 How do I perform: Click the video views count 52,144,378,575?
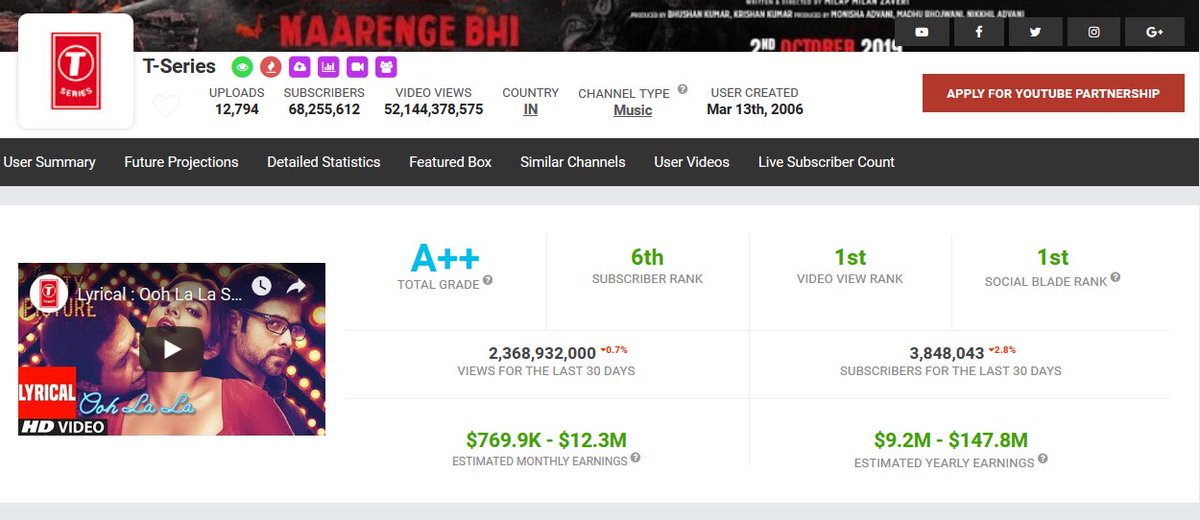pyautogui.click(x=434, y=109)
